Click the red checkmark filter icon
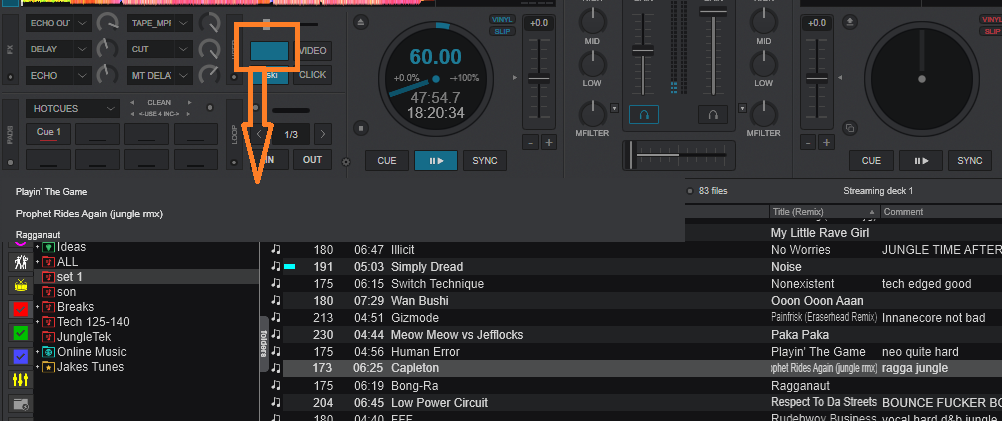This screenshot has width=1002, height=422. 19,309
